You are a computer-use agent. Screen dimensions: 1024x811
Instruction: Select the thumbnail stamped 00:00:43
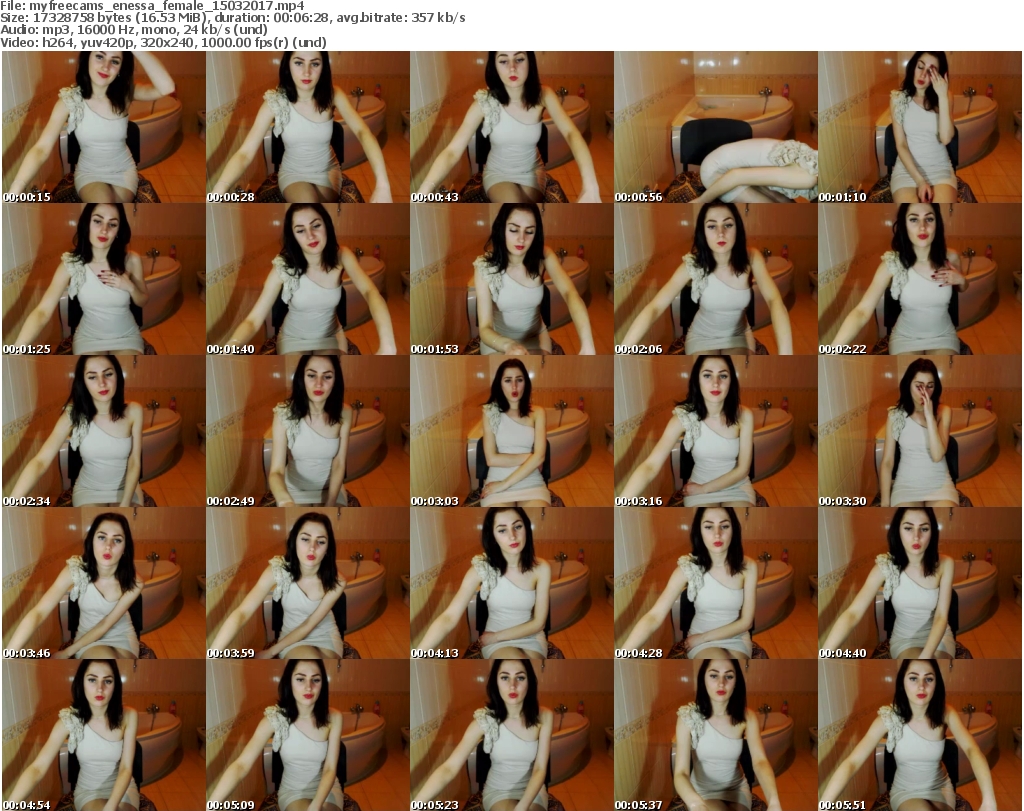(x=511, y=127)
